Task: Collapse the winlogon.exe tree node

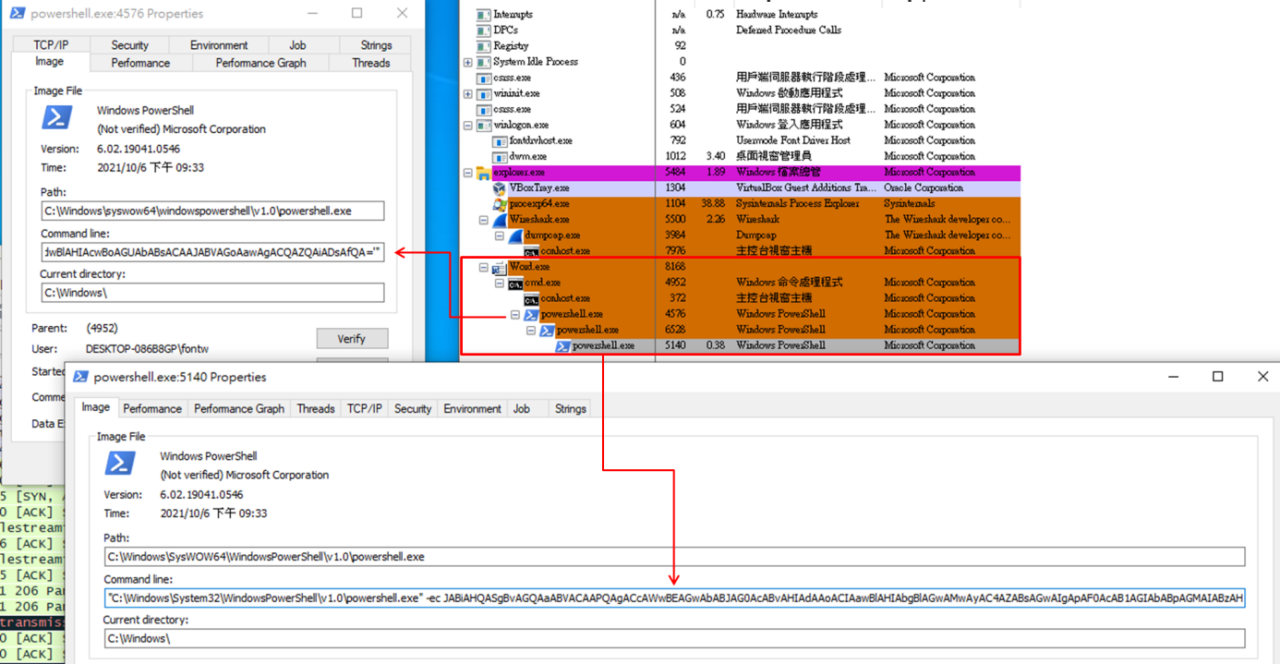Action: click(468, 125)
